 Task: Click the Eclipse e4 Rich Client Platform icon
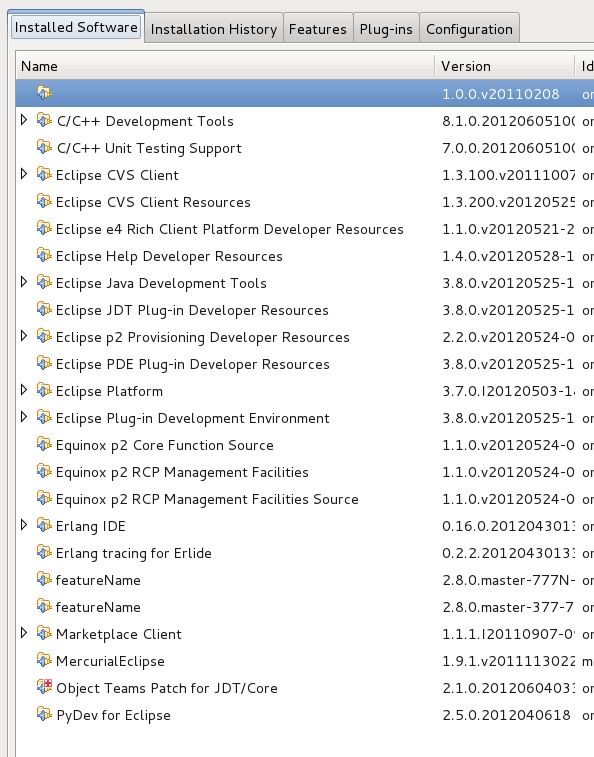coord(44,228)
